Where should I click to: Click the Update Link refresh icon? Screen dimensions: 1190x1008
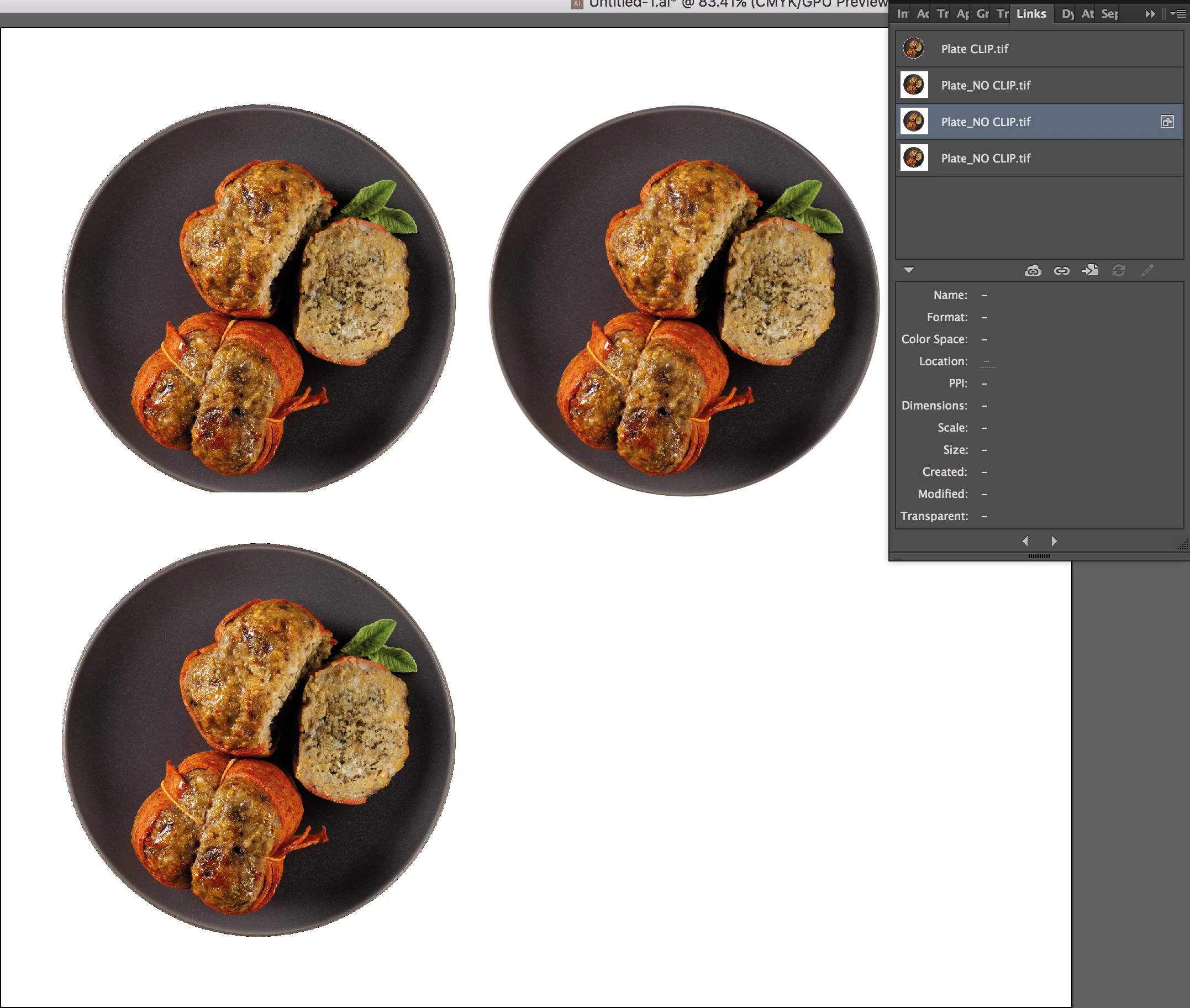tap(1118, 270)
